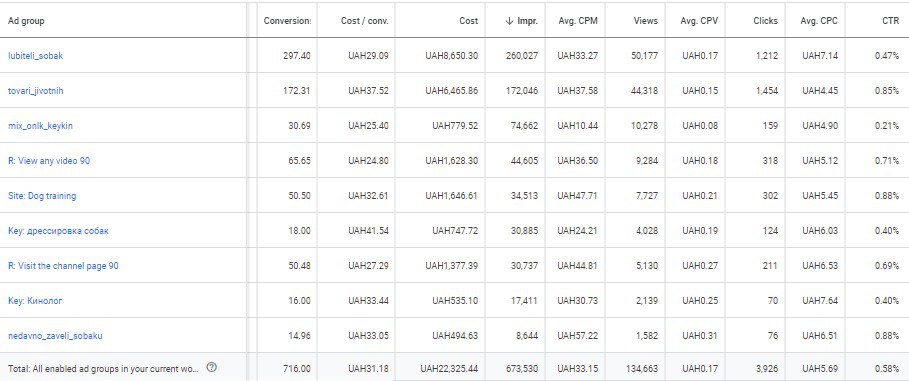Screen dimensions: 909x381
Task: Sort by the Clicks column header
Action: click(x=766, y=21)
